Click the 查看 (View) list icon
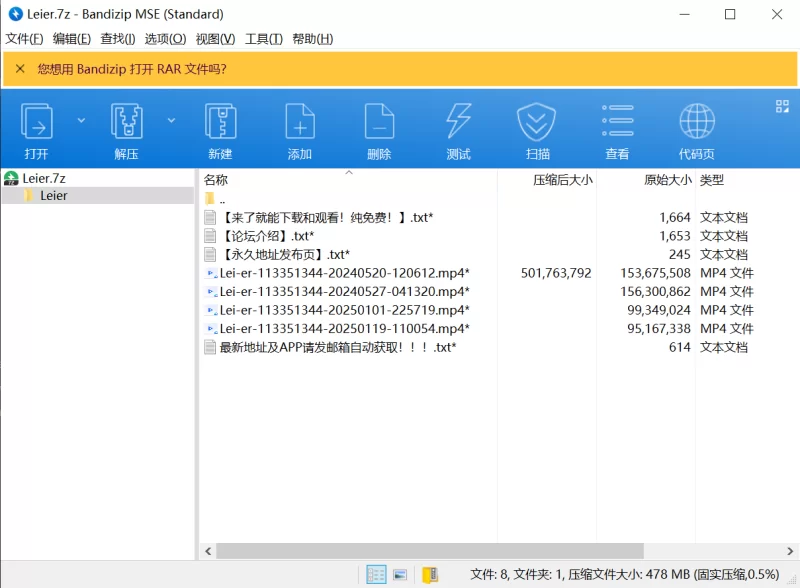The image size is (800, 588). coord(617,121)
